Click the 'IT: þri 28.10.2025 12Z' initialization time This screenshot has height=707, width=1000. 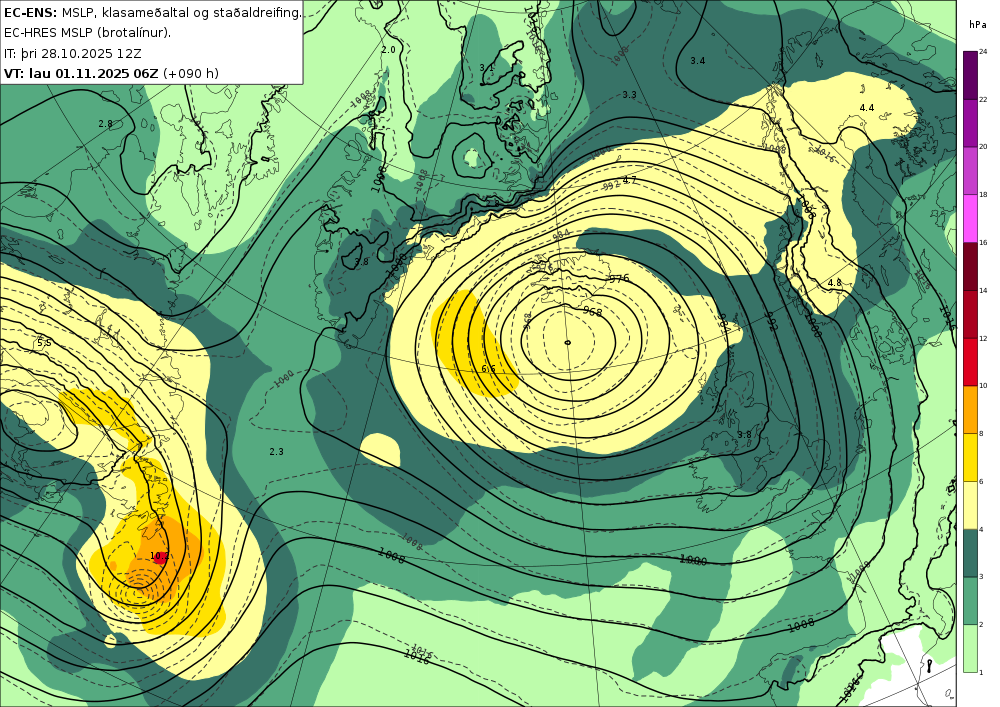tap(73, 53)
